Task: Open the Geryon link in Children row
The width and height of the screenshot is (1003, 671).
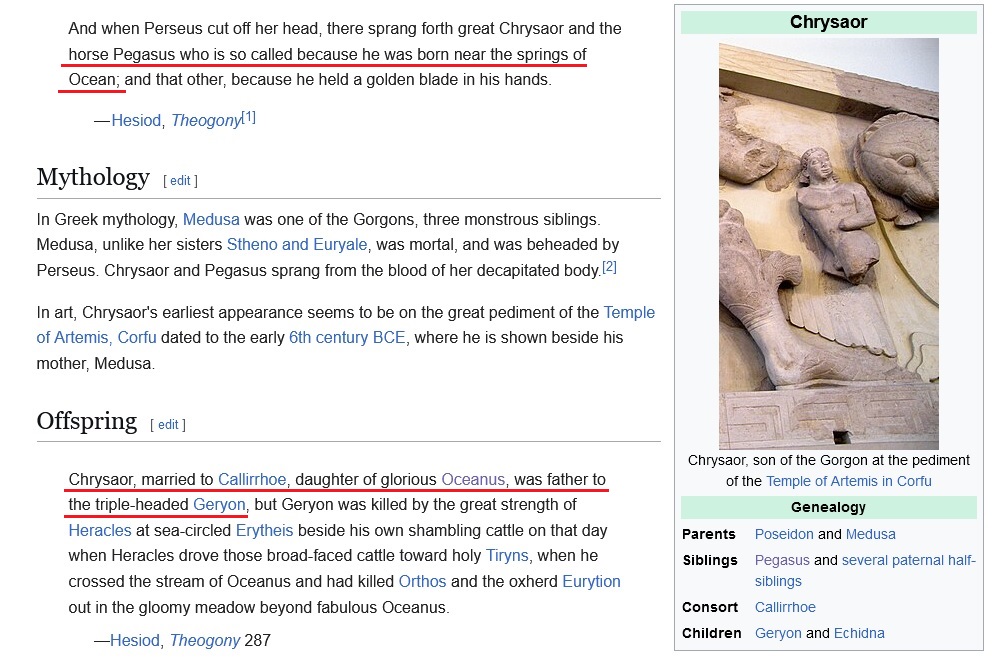Action: click(x=778, y=633)
